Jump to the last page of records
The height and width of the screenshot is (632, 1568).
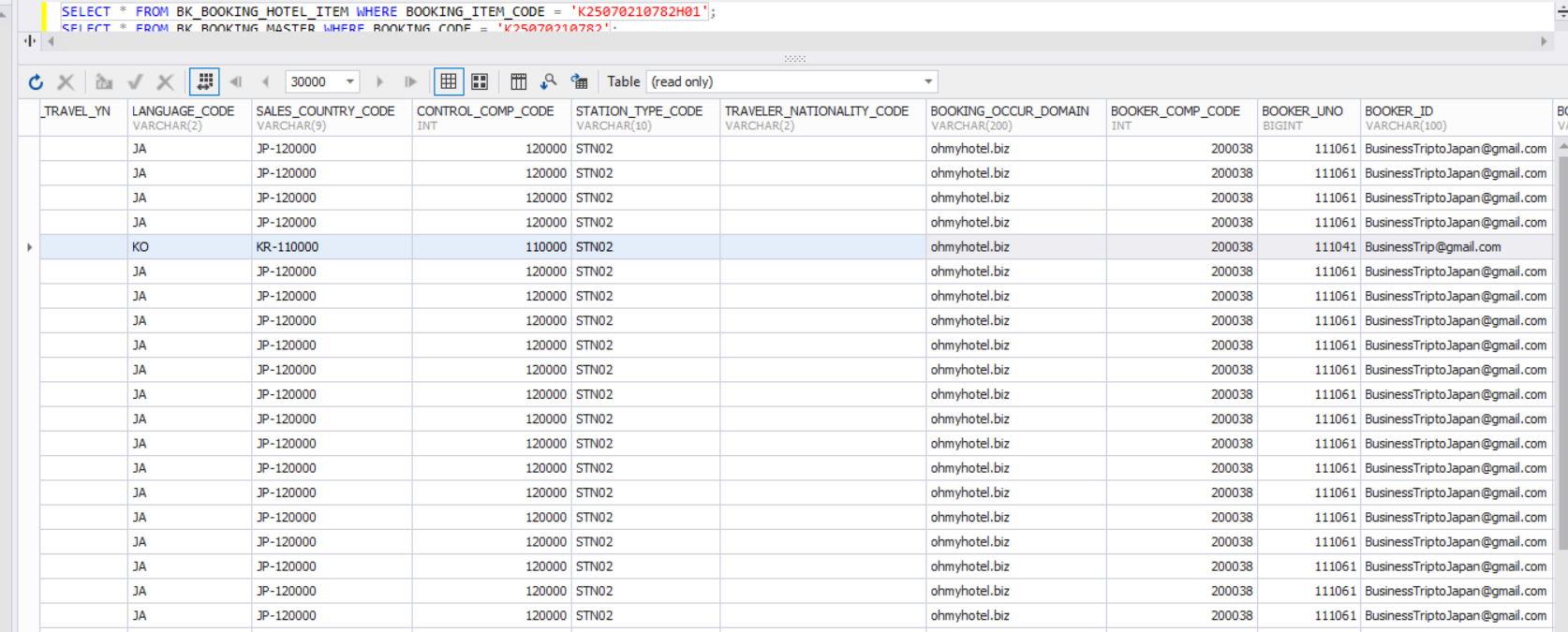point(410,82)
